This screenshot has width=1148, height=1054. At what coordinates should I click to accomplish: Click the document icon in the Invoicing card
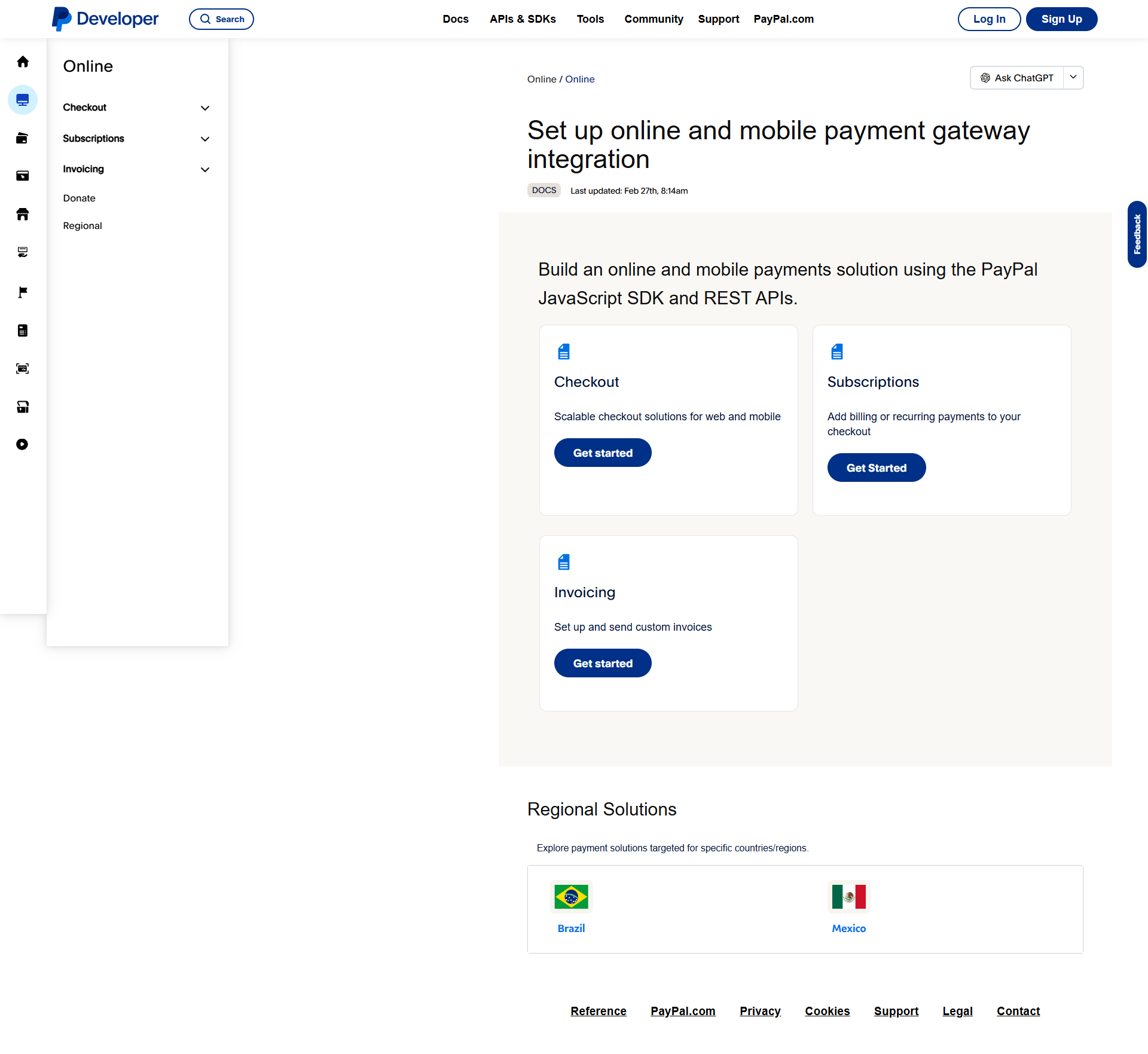click(564, 562)
